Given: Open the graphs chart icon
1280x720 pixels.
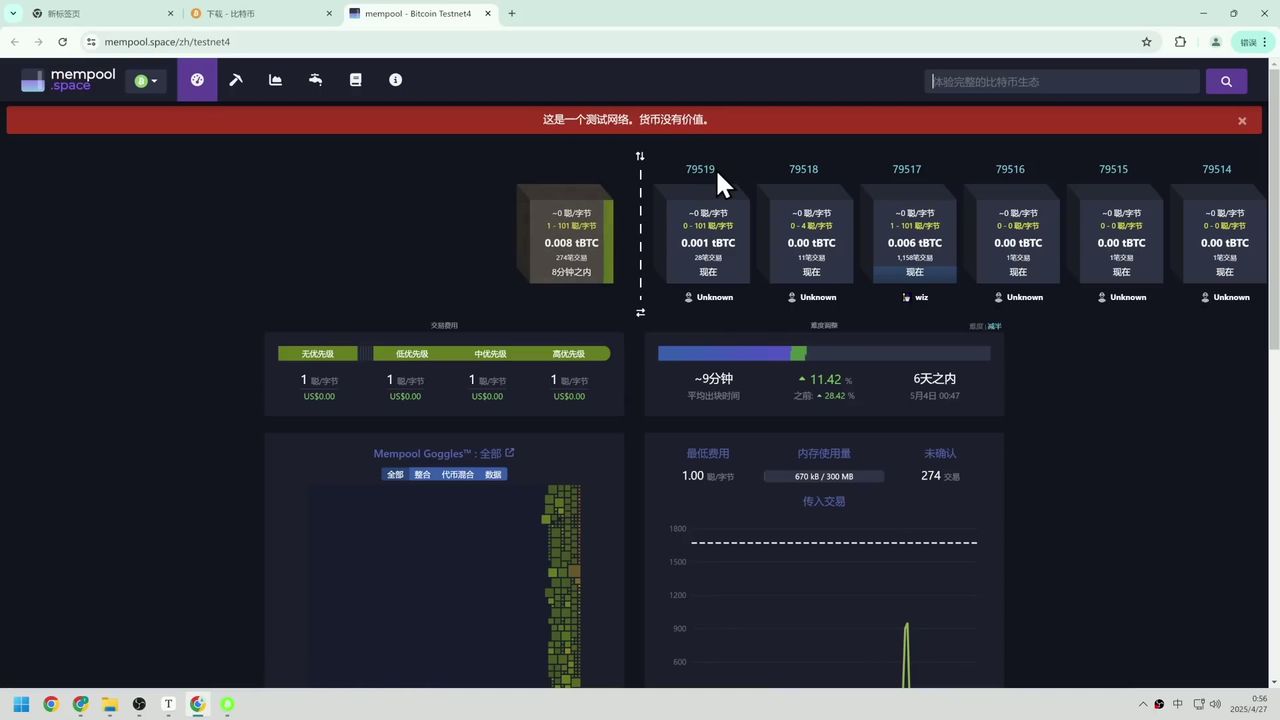Looking at the screenshot, I should pyautogui.click(x=276, y=80).
